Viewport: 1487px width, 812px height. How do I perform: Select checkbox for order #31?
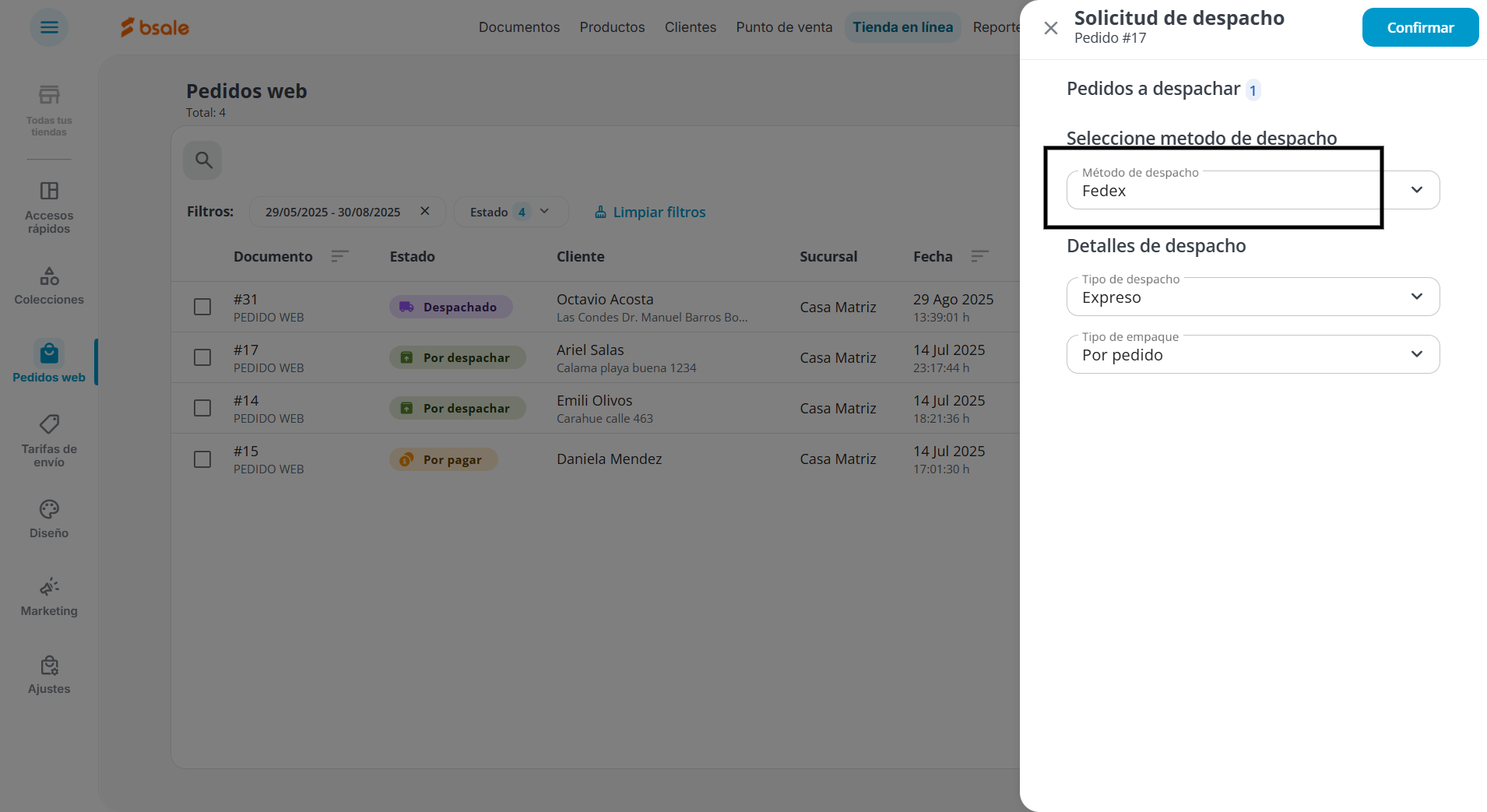point(202,307)
